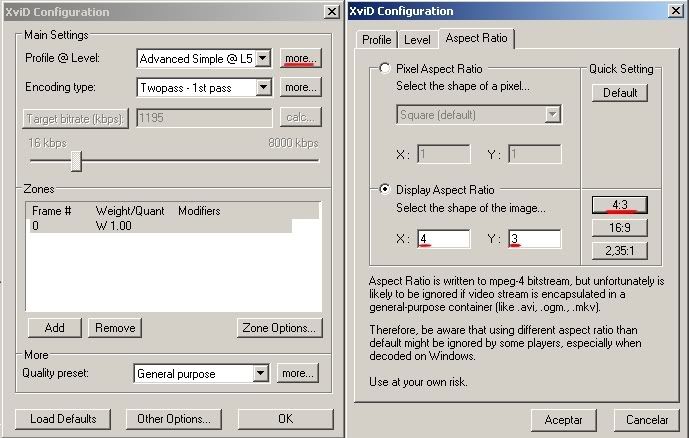Viewport: 689px width, 438px height.
Task: Click the 8000 kbps slider maximum label
Action: 293,143
